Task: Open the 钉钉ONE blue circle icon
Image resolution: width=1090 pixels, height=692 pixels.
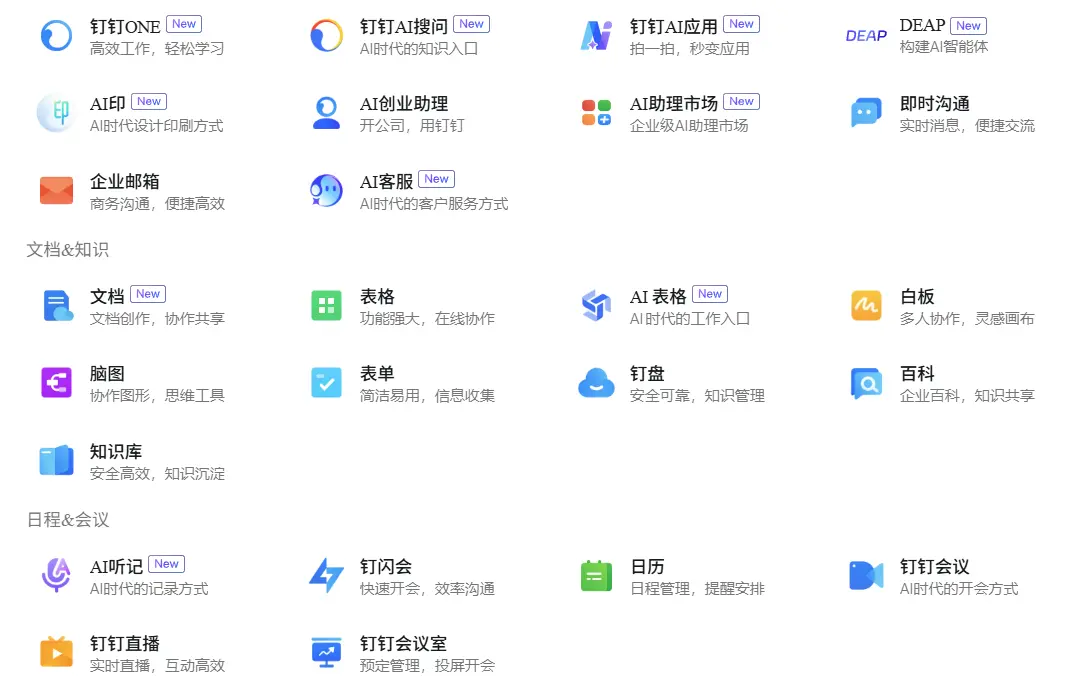Action: [56, 35]
